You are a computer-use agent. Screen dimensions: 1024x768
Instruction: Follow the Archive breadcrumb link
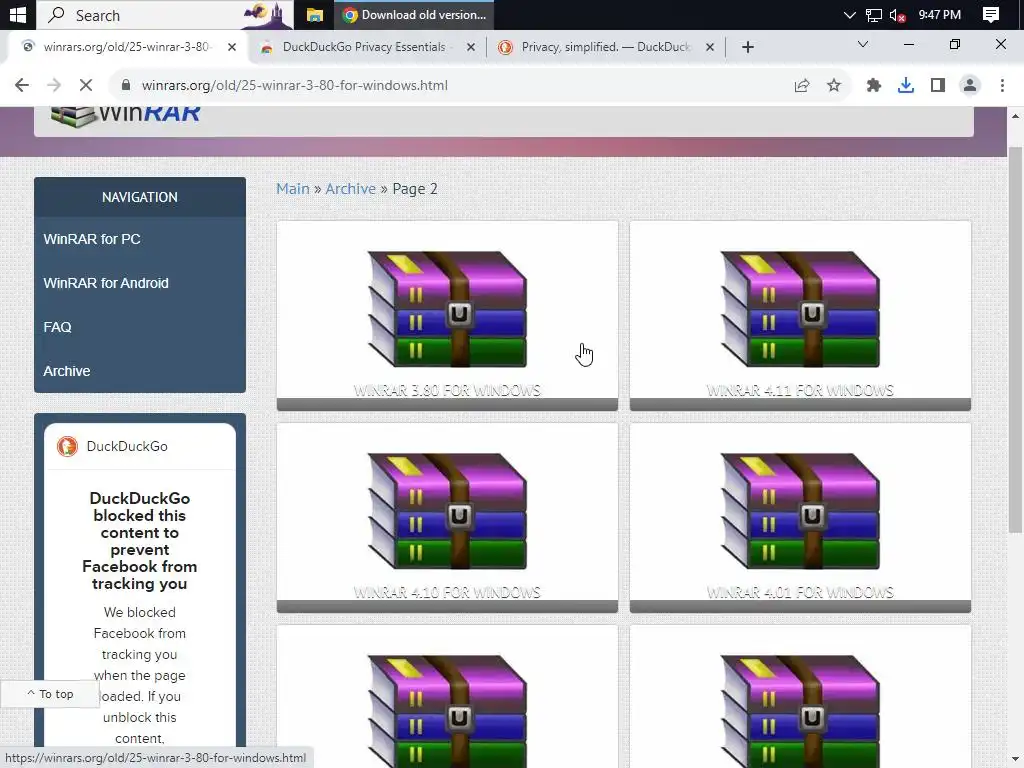coord(351,189)
